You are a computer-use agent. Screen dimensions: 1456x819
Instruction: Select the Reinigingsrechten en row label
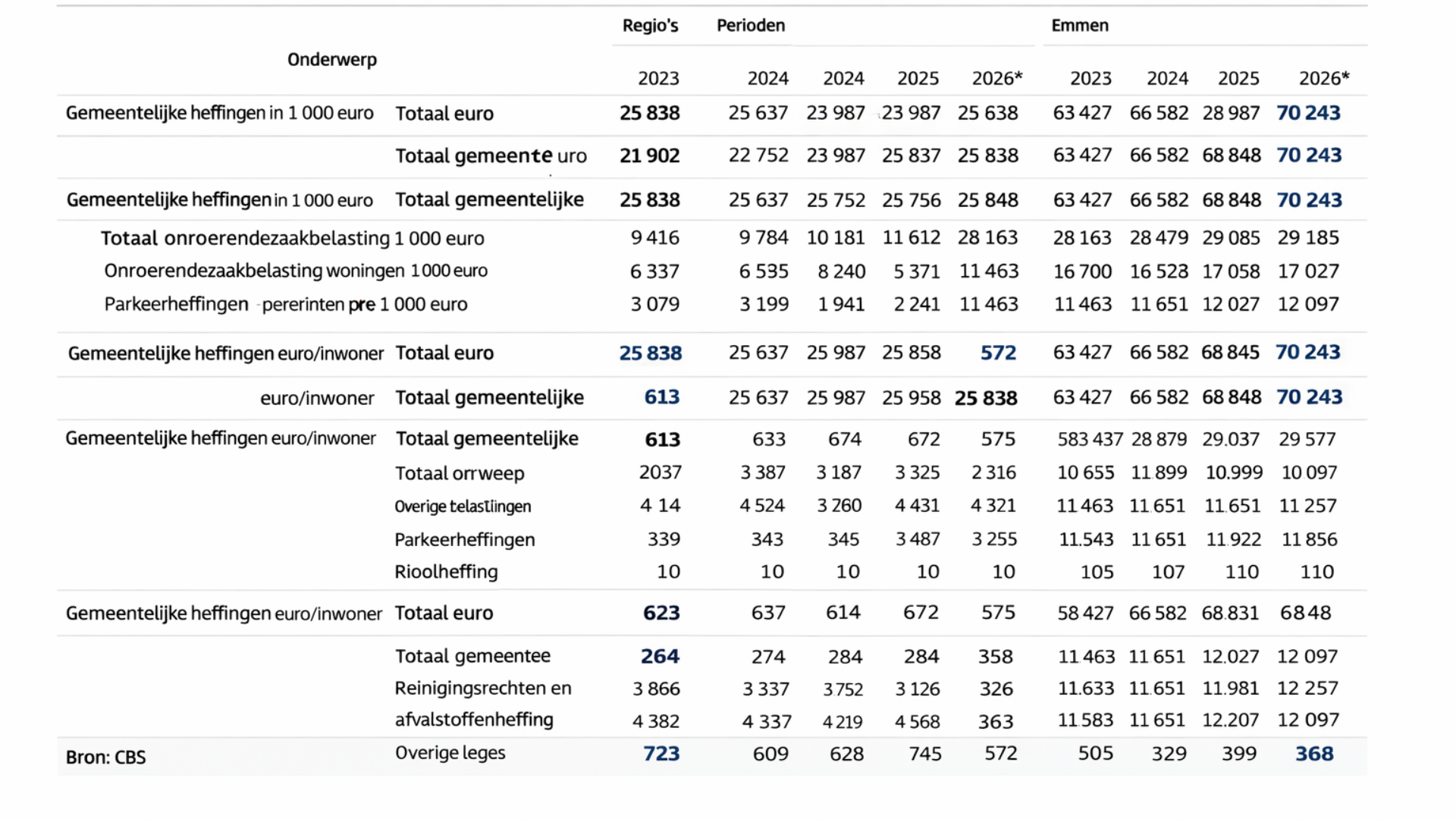482,689
